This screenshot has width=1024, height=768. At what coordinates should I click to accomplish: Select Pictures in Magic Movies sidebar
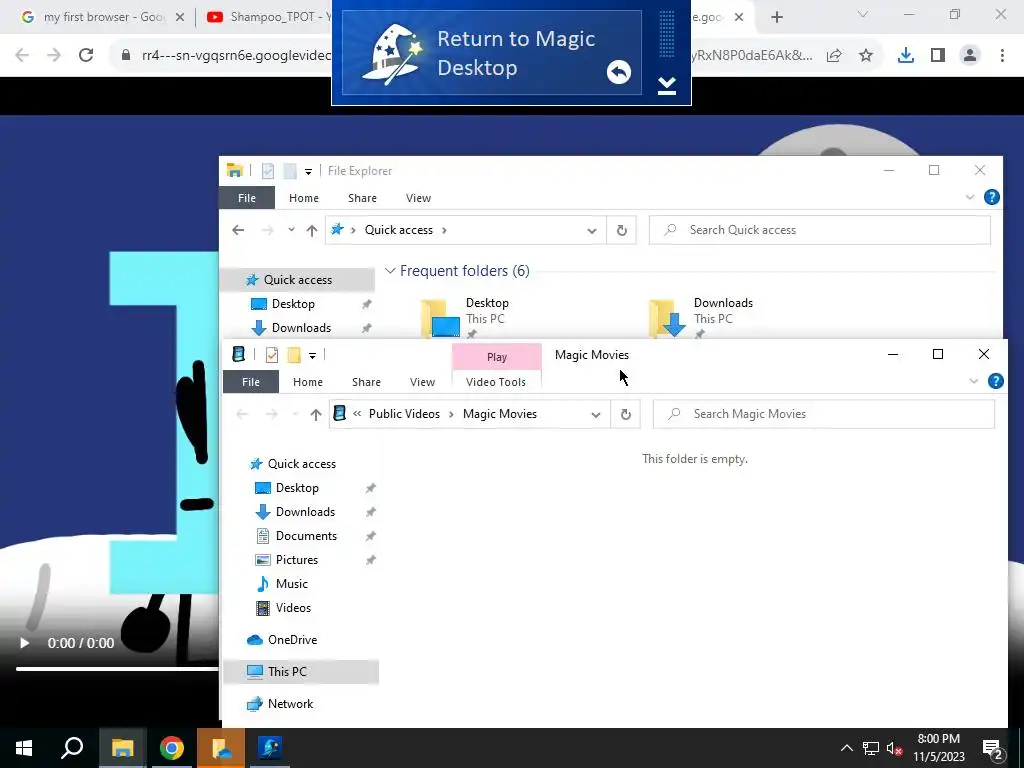coord(296,560)
